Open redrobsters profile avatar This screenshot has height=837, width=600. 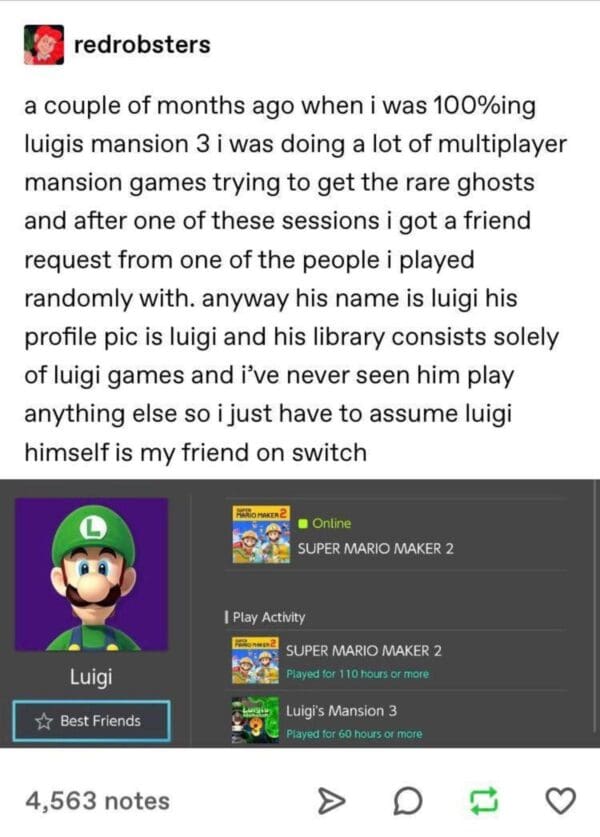pos(44,45)
